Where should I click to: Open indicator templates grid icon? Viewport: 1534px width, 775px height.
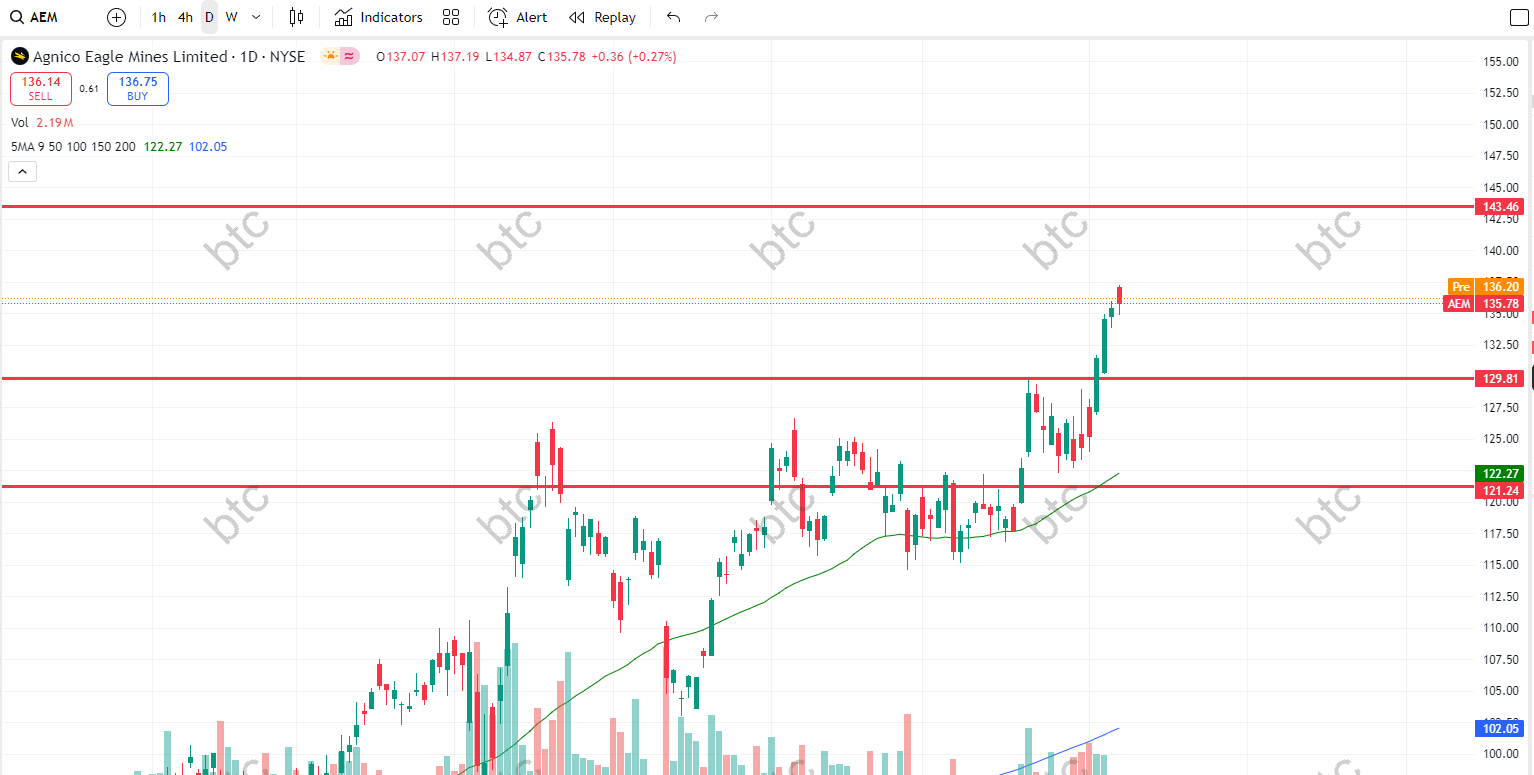pyautogui.click(x=451, y=17)
